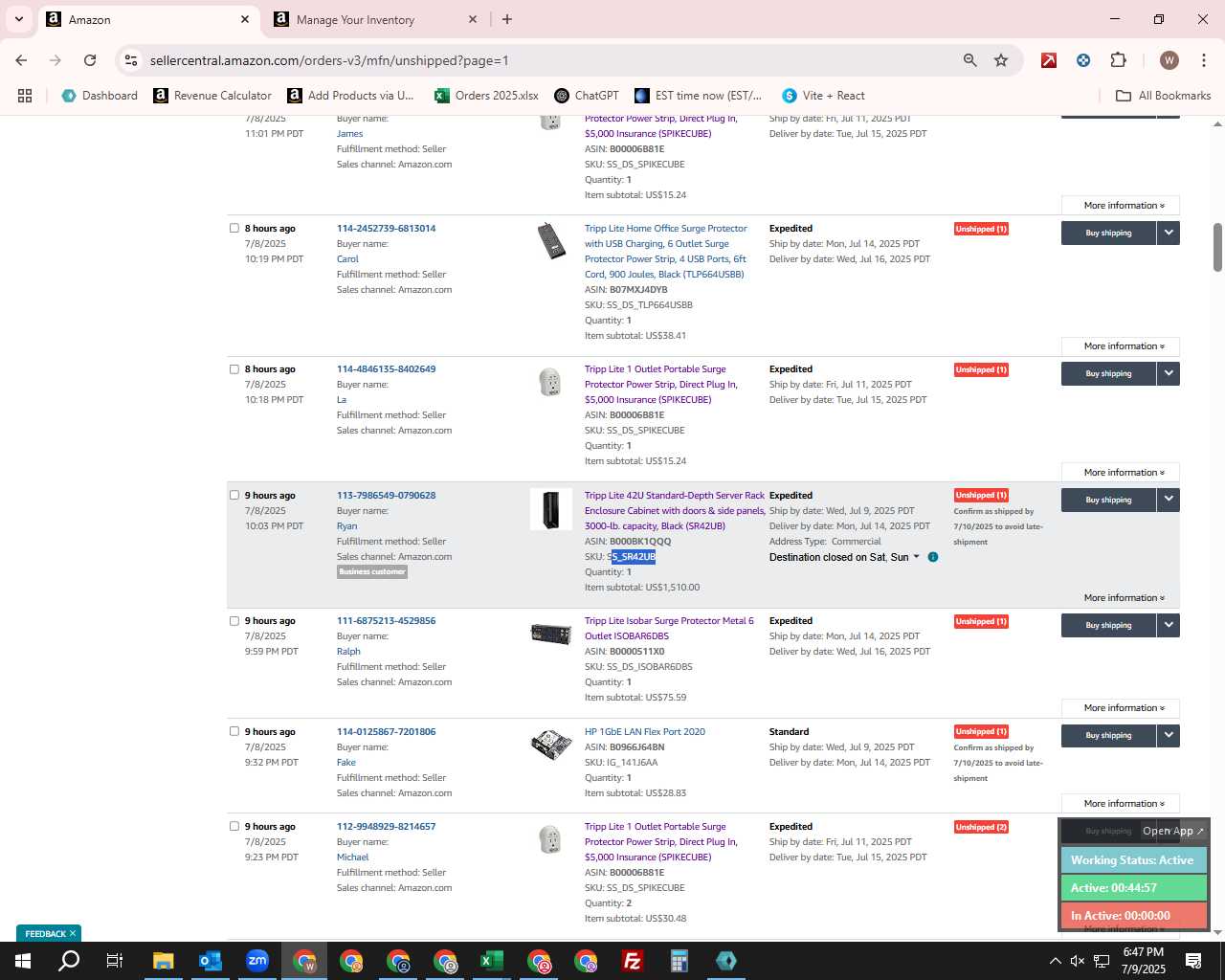
Task: Click the browser back arrow
Action: (21, 60)
